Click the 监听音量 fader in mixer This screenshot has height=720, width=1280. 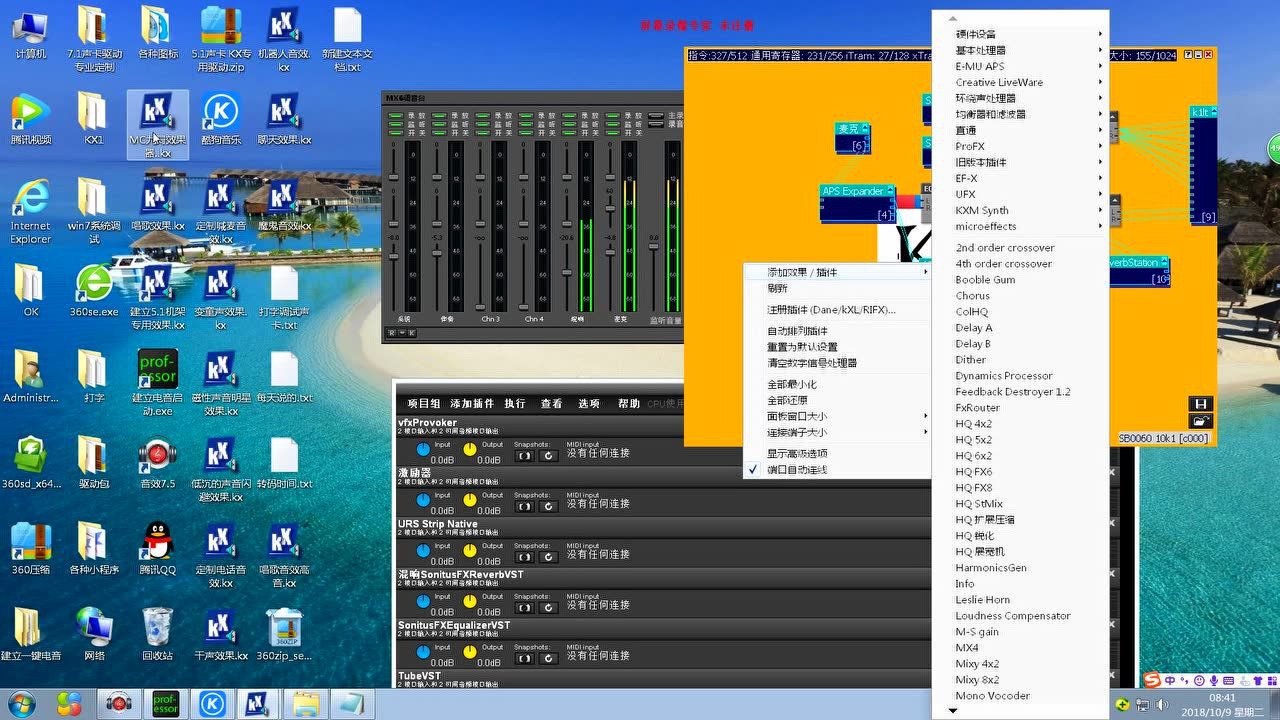pos(653,246)
